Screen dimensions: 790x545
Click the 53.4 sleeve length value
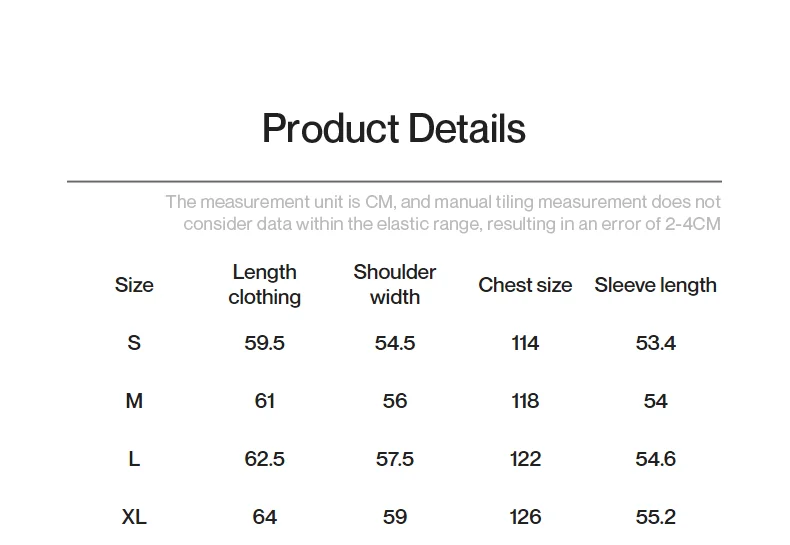click(x=655, y=343)
